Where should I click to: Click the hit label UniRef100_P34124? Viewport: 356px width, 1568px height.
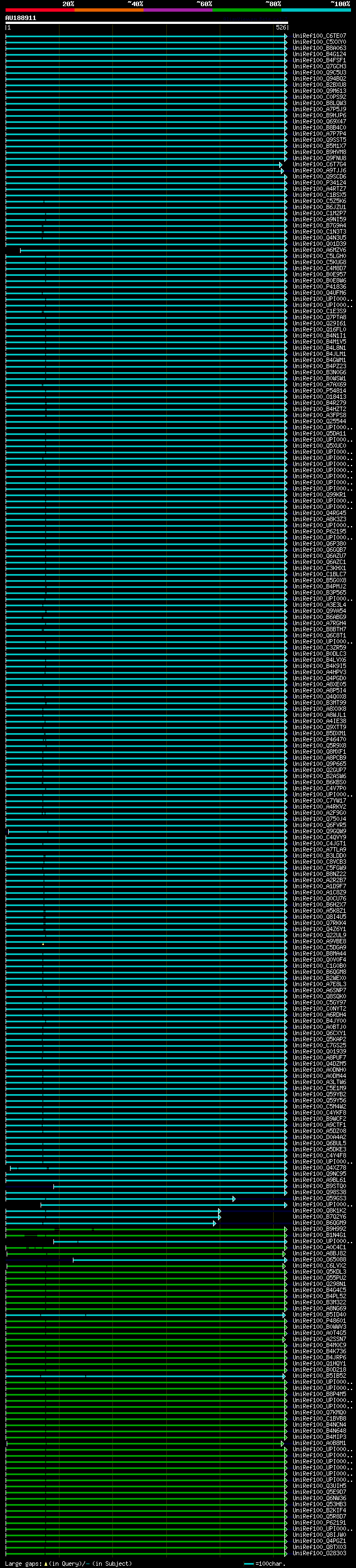319,182
